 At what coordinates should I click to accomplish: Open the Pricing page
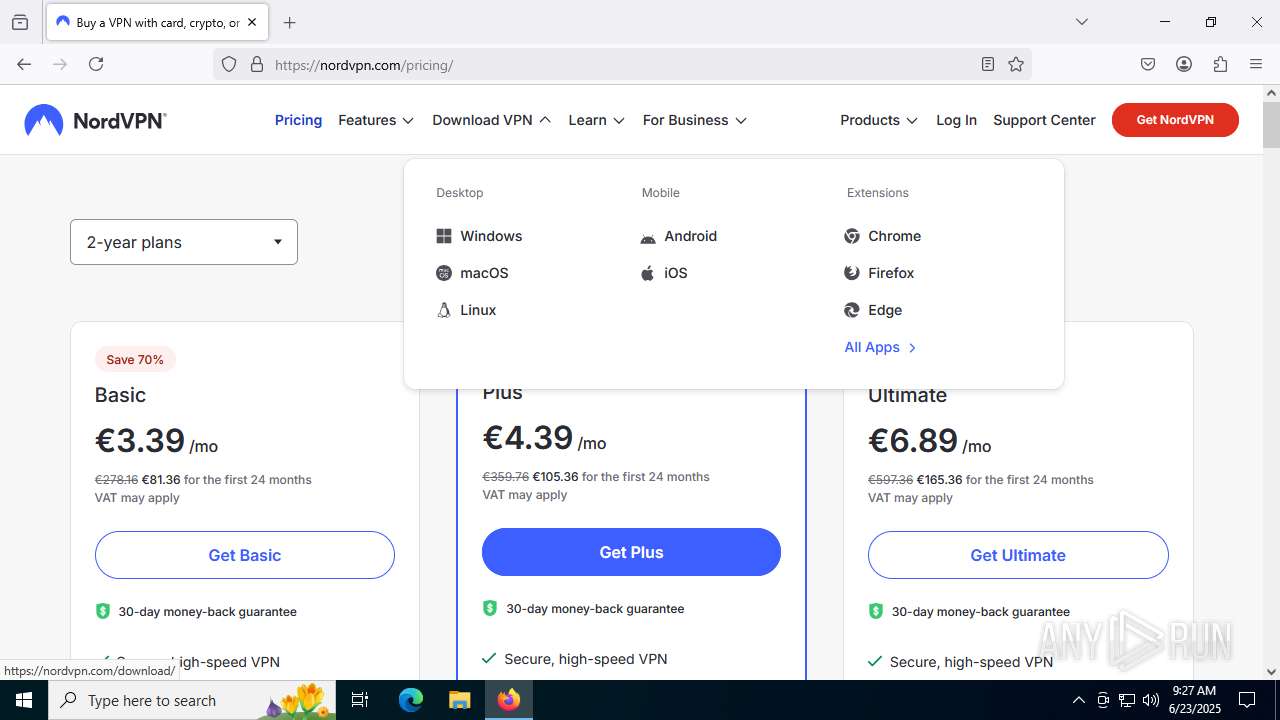point(298,120)
